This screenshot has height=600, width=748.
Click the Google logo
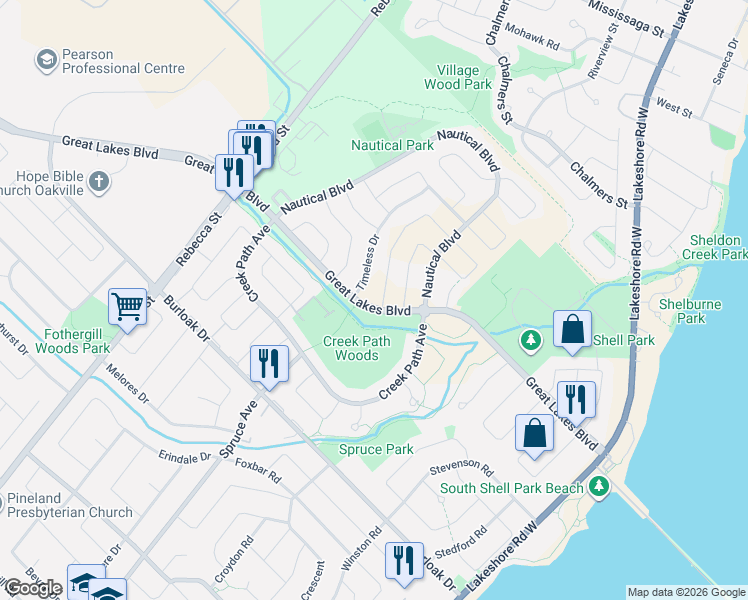click(32, 588)
